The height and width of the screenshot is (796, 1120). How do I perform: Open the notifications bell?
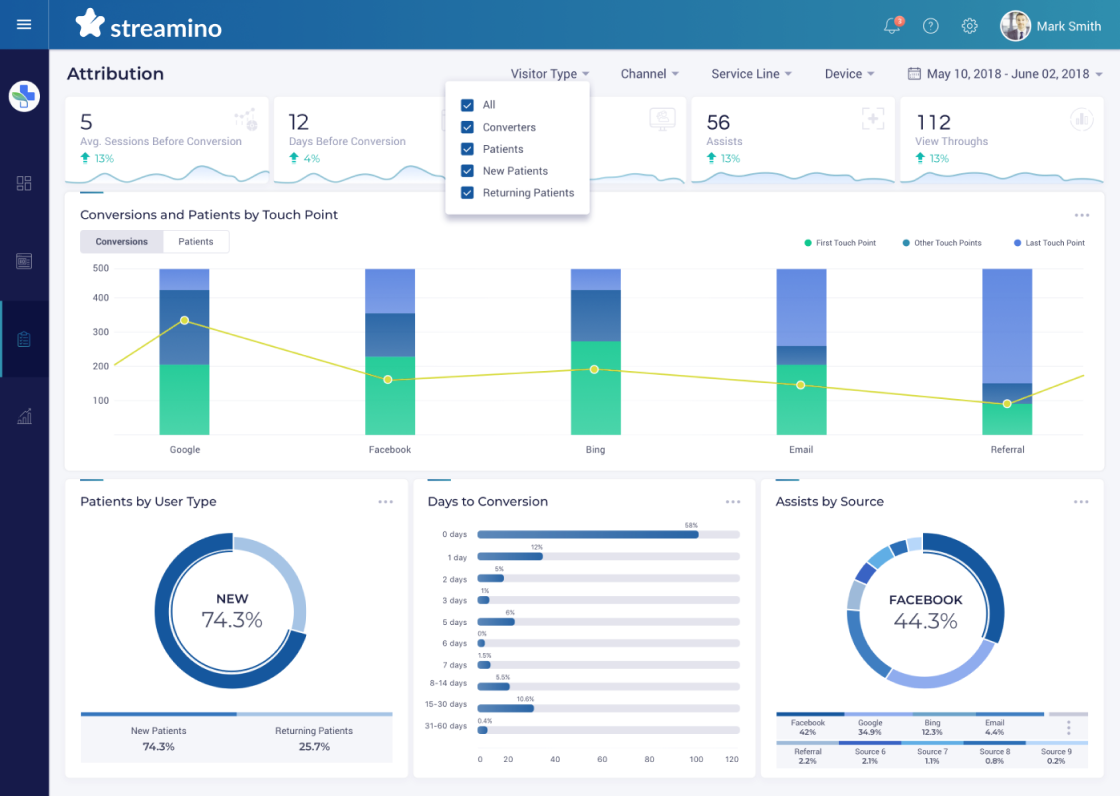click(892, 26)
